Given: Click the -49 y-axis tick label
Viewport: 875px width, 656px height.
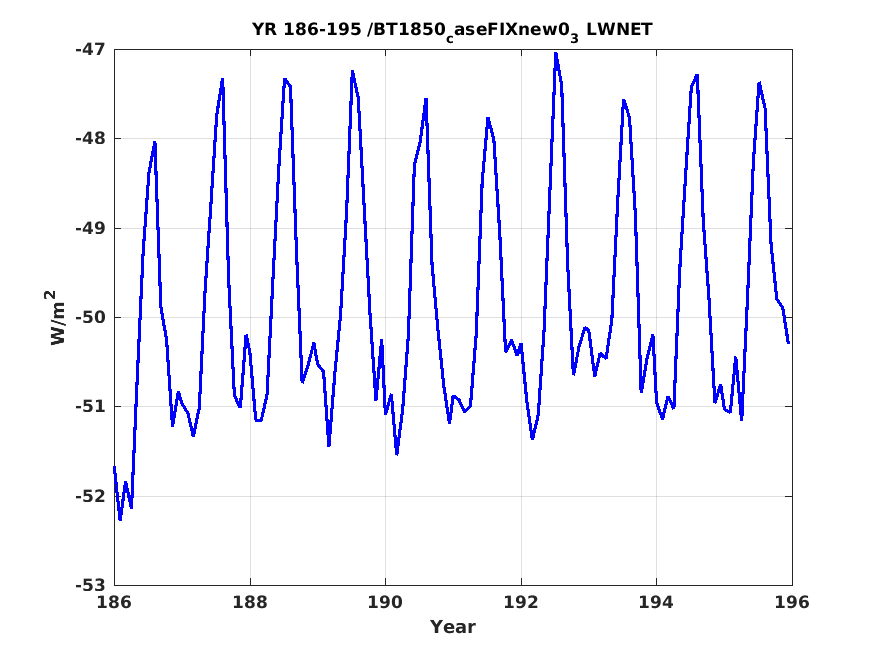Looking at the screenshot, I should (90, 228).
